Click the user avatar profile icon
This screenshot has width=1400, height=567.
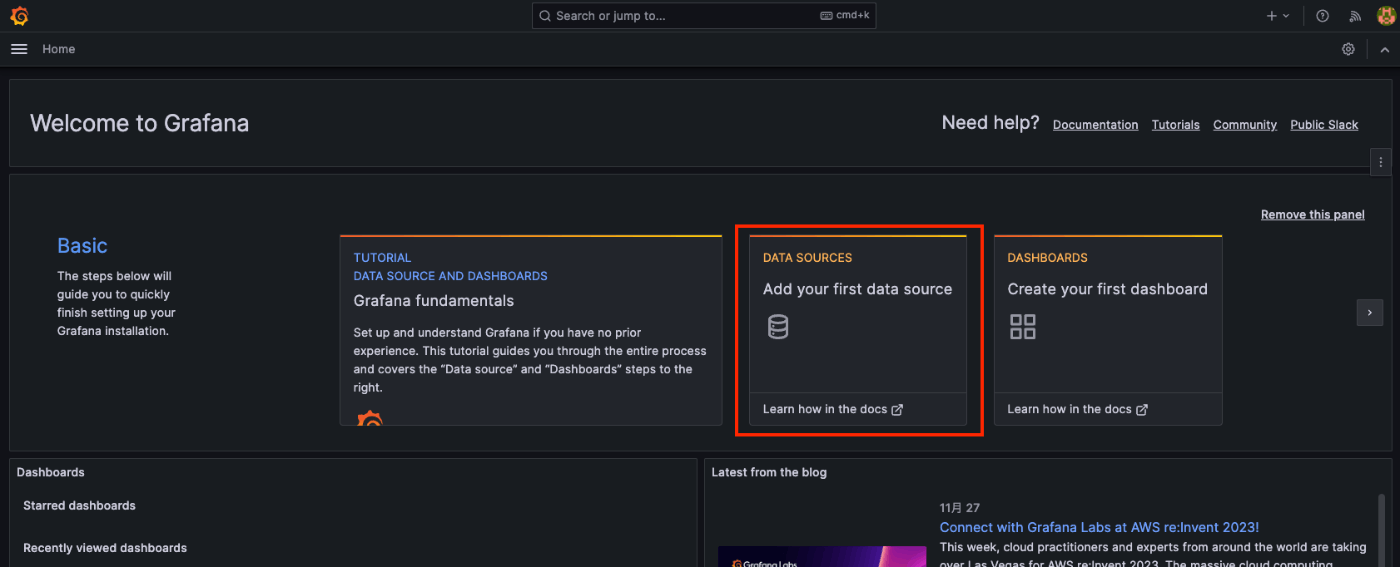click(x=1385, y=16)
